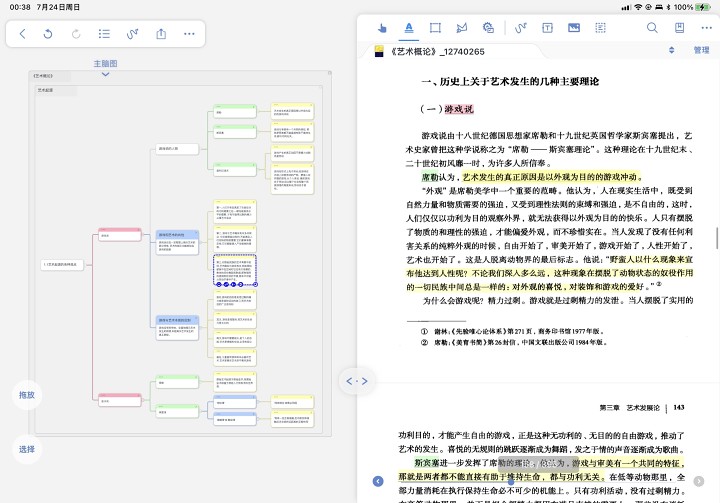720x503 pixels.
Task: Expand the 主脑图 dropdown chevron
Action: (105, 74)
